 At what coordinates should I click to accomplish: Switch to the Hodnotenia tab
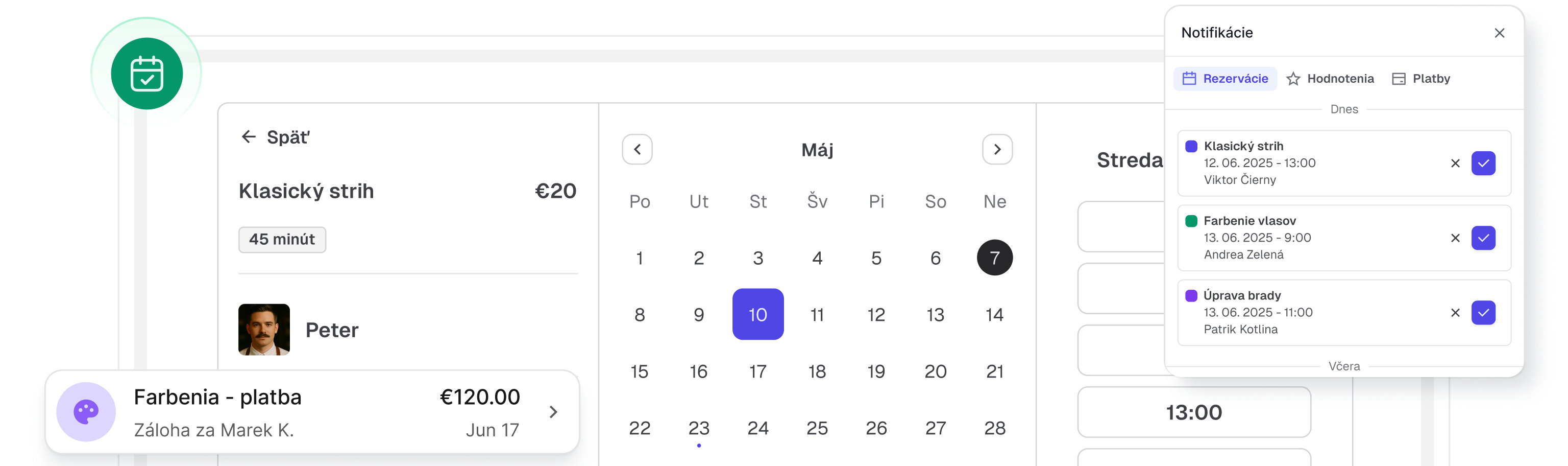(x=1330, y=79)
